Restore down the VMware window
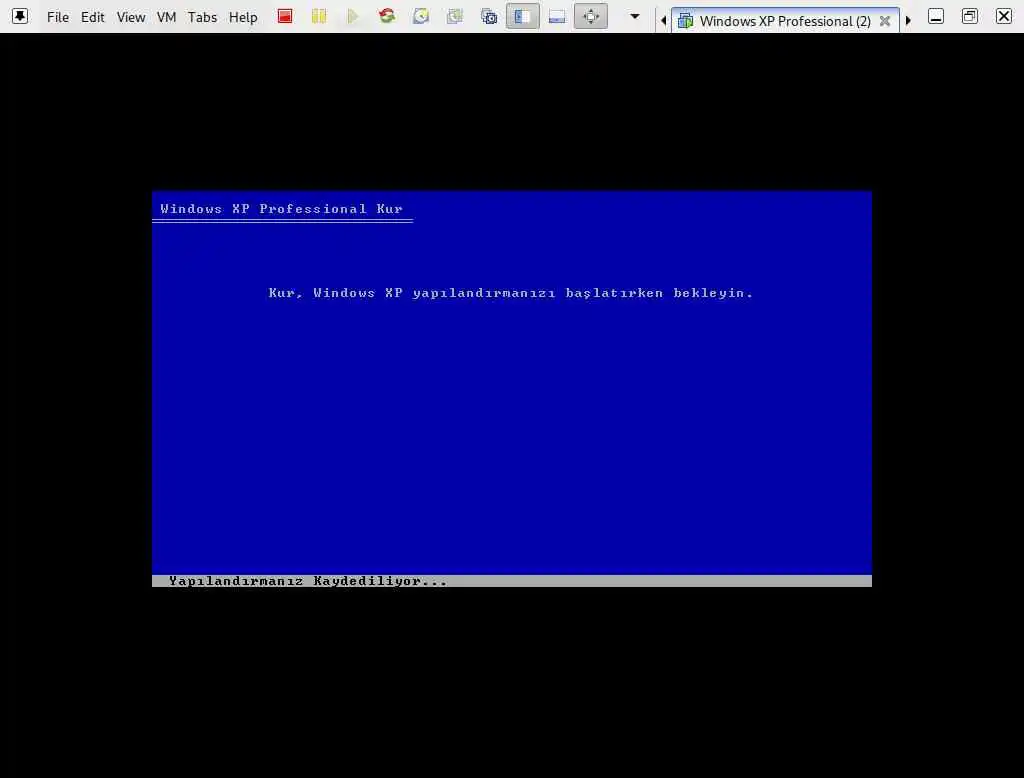The width and height of the screenshot is (1024, 778). 970,16
